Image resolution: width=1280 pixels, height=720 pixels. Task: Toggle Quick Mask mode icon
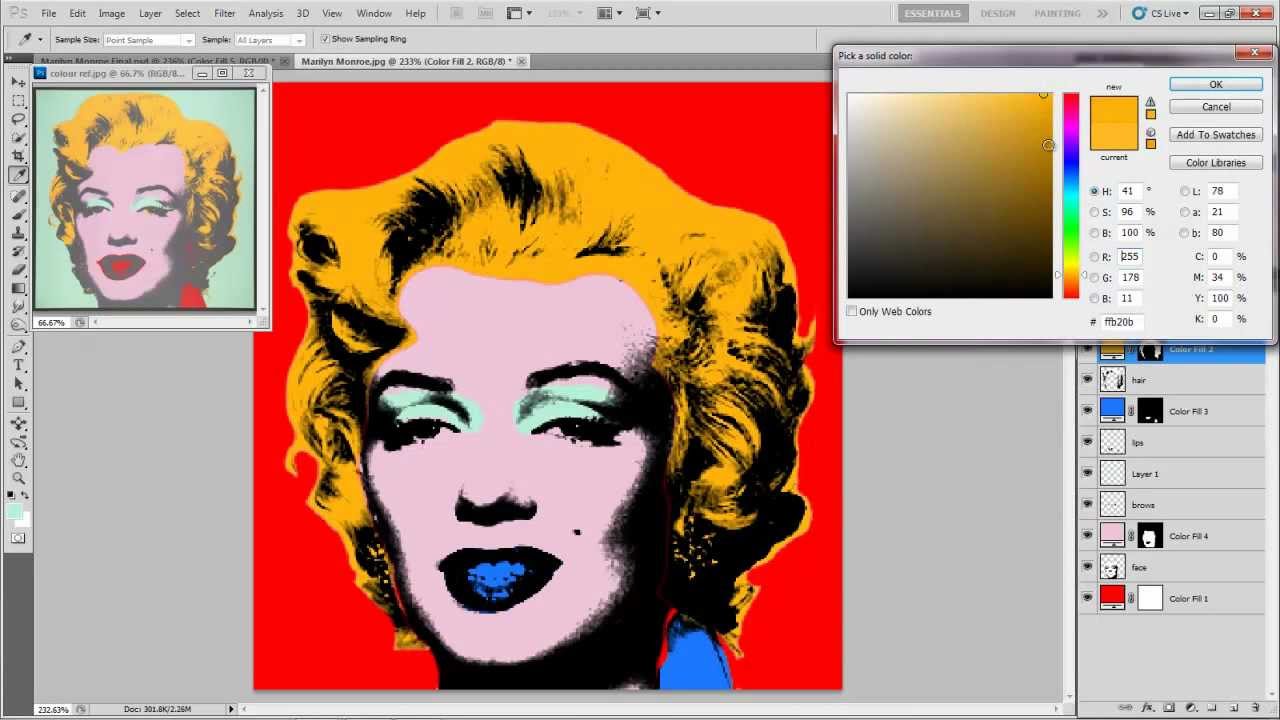coord(19,538)
